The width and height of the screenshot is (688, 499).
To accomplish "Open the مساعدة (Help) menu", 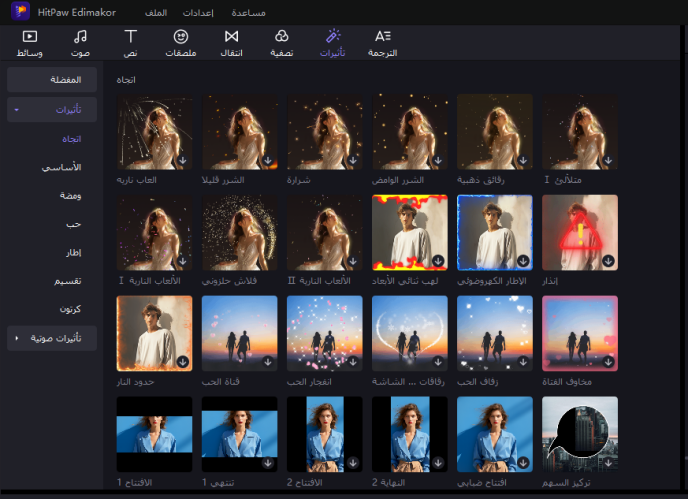I will [x=247, y=12].
